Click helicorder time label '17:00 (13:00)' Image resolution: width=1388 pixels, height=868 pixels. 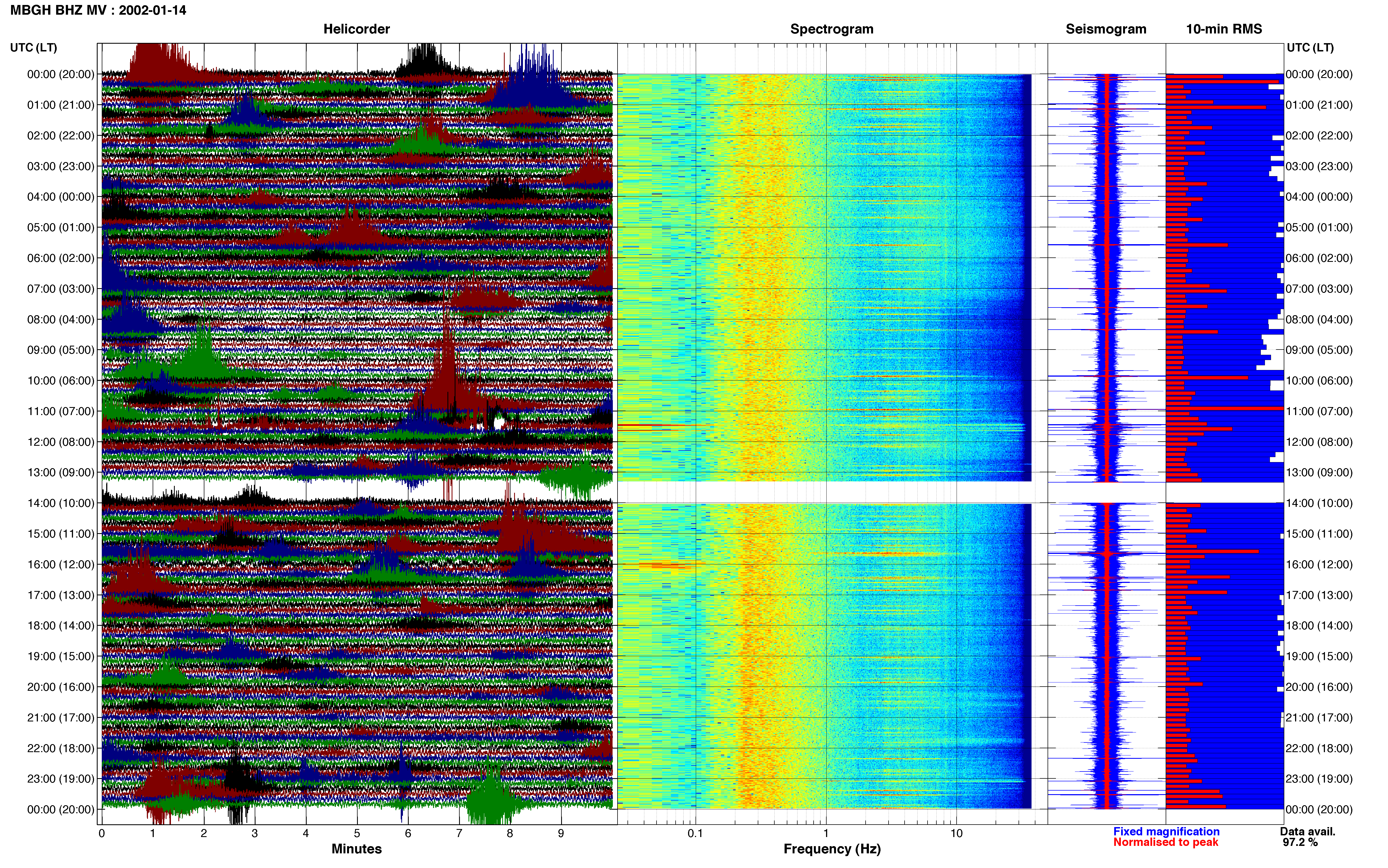pos(61,595)
